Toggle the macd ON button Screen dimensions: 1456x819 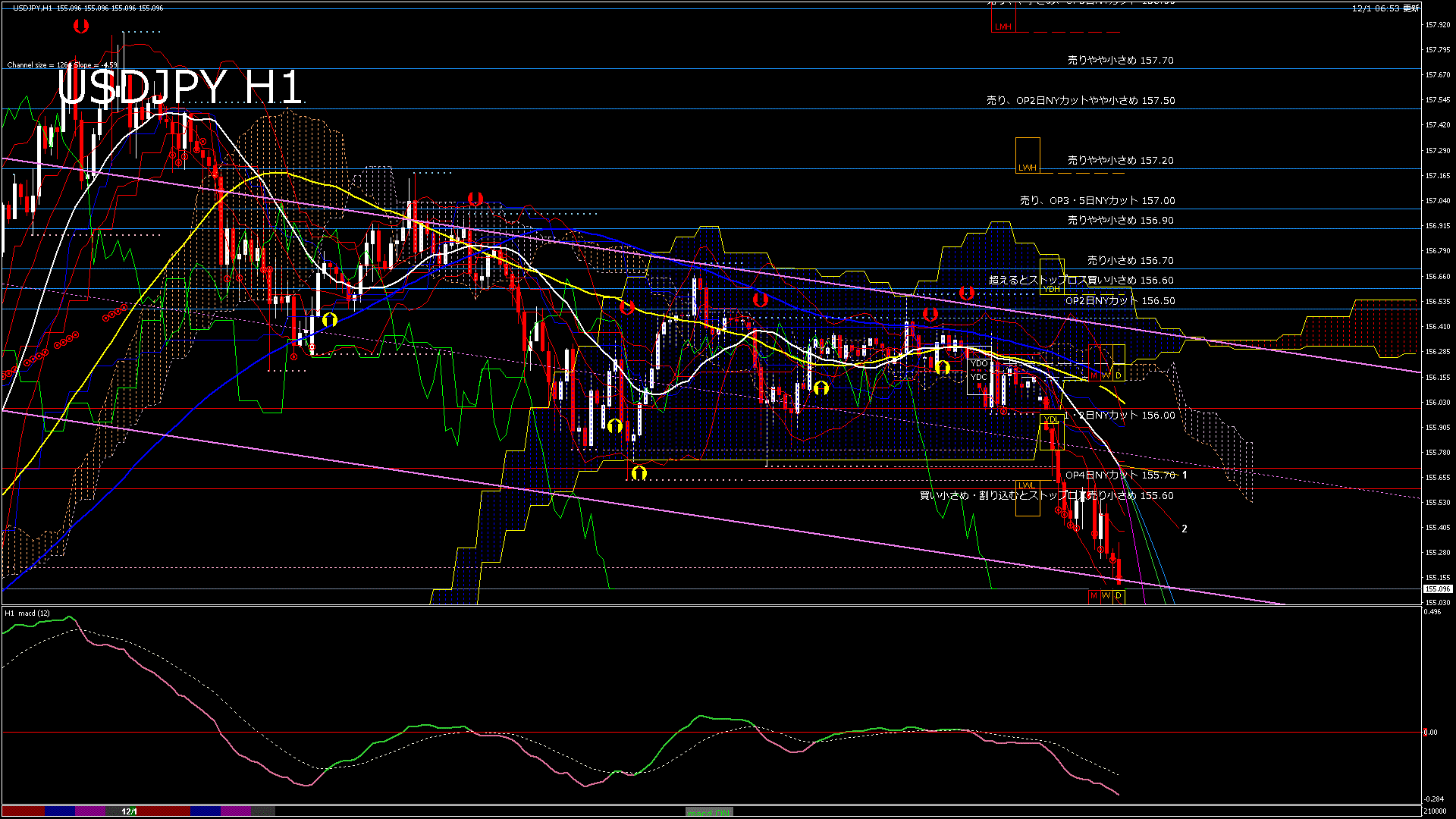[x=709, y=812]
